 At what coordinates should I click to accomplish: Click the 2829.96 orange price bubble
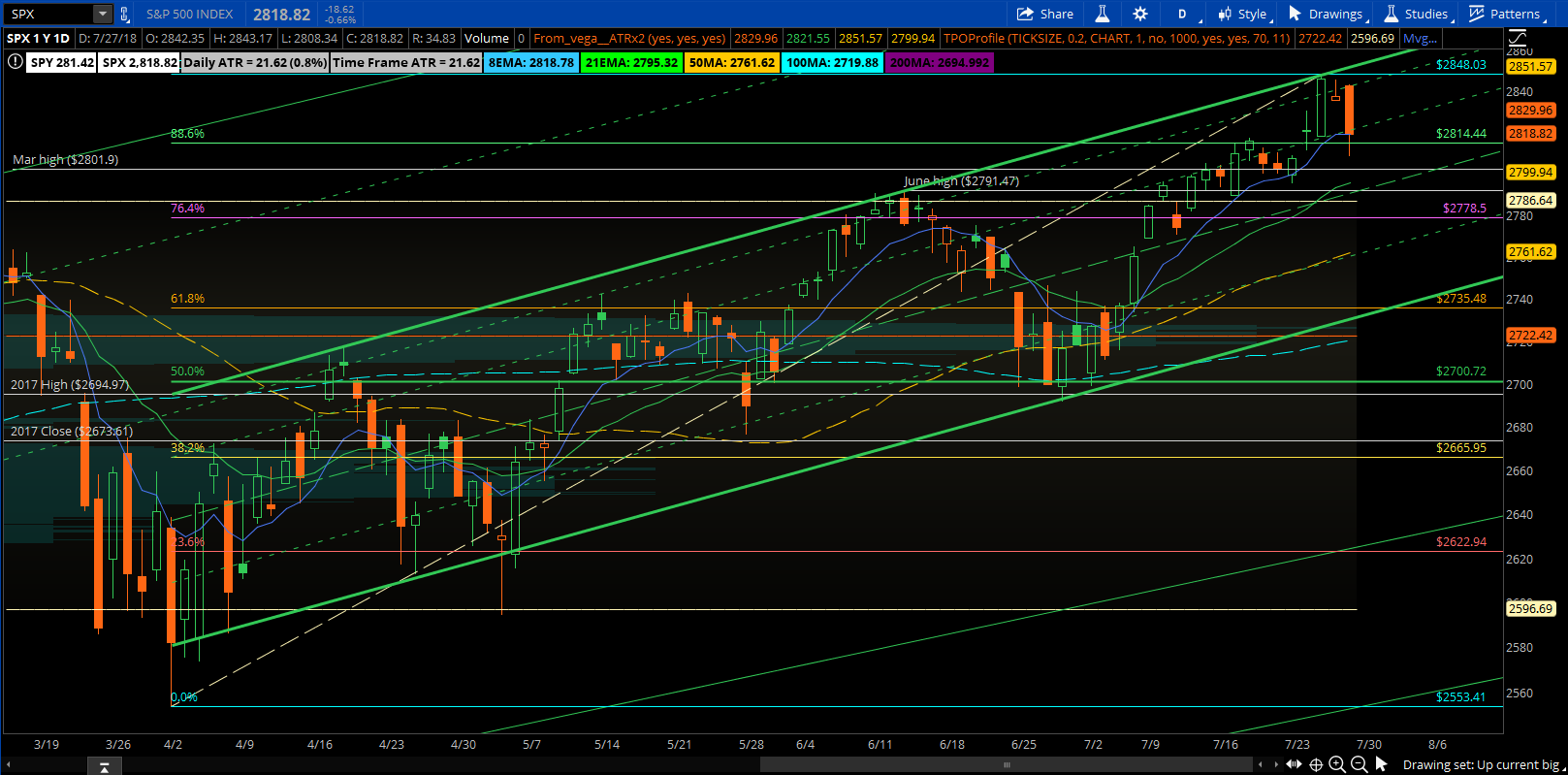pyautogui.click(x=1530, y=111)
